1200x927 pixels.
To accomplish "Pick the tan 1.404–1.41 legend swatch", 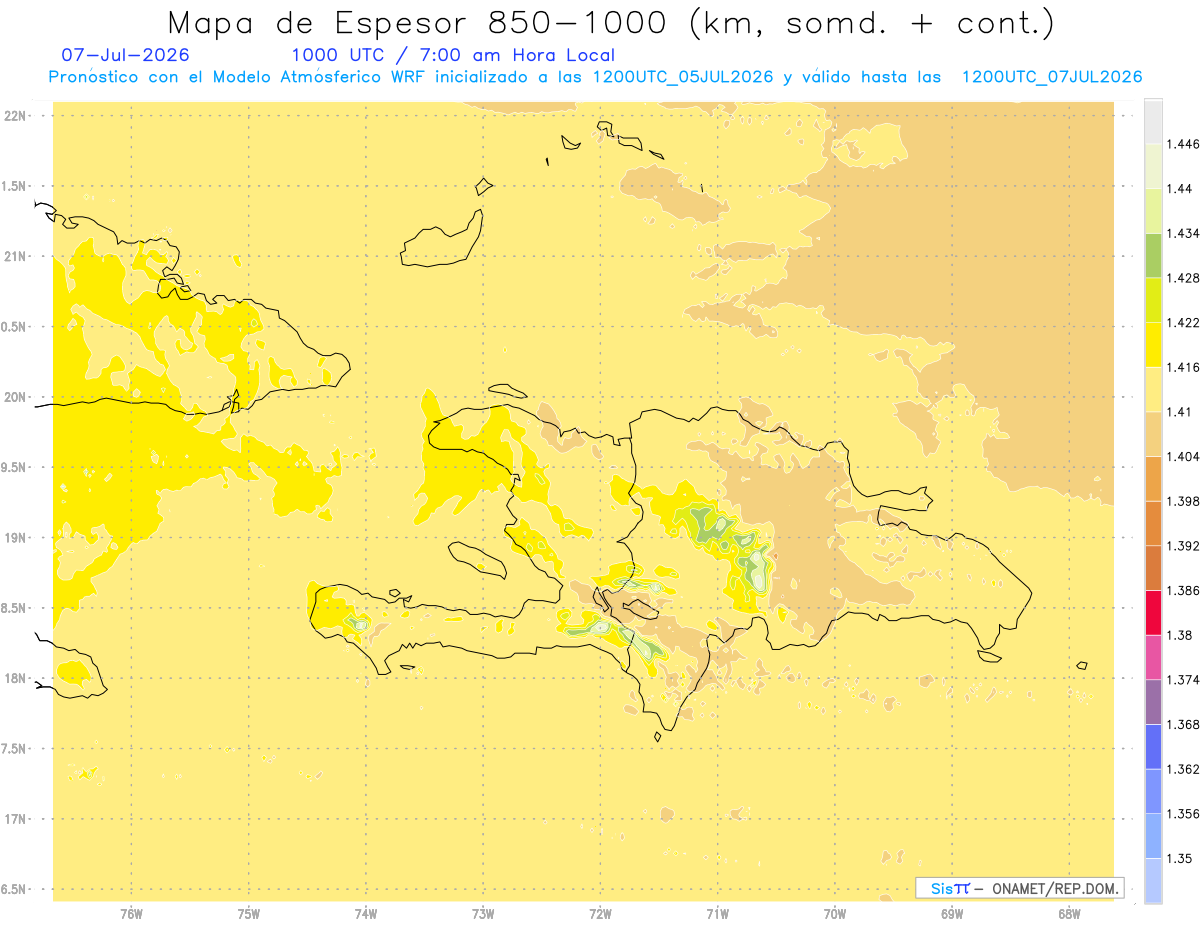I will (1153, 433).
